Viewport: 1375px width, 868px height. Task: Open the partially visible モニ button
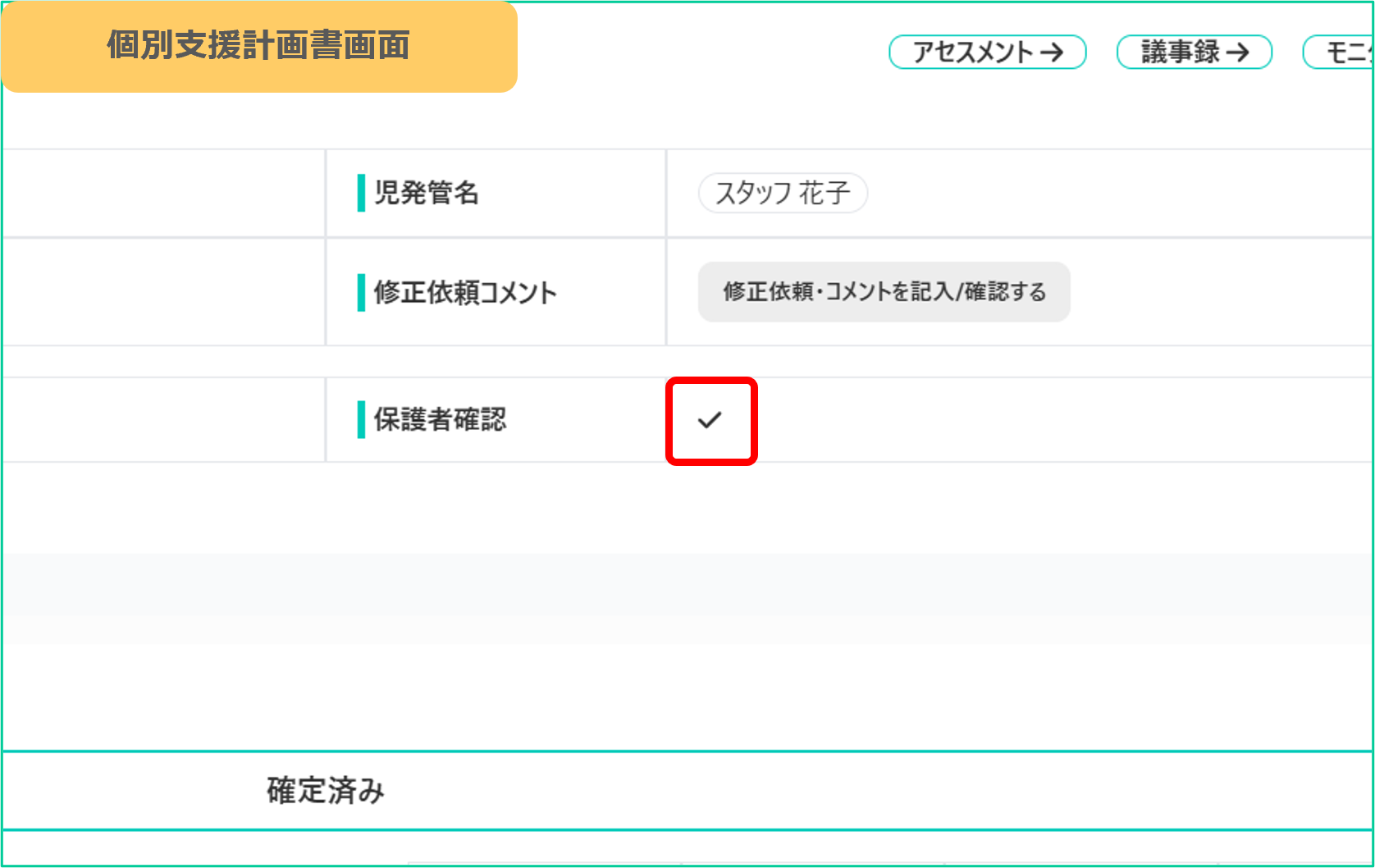pyautogui.click(x=1339, y=52)
